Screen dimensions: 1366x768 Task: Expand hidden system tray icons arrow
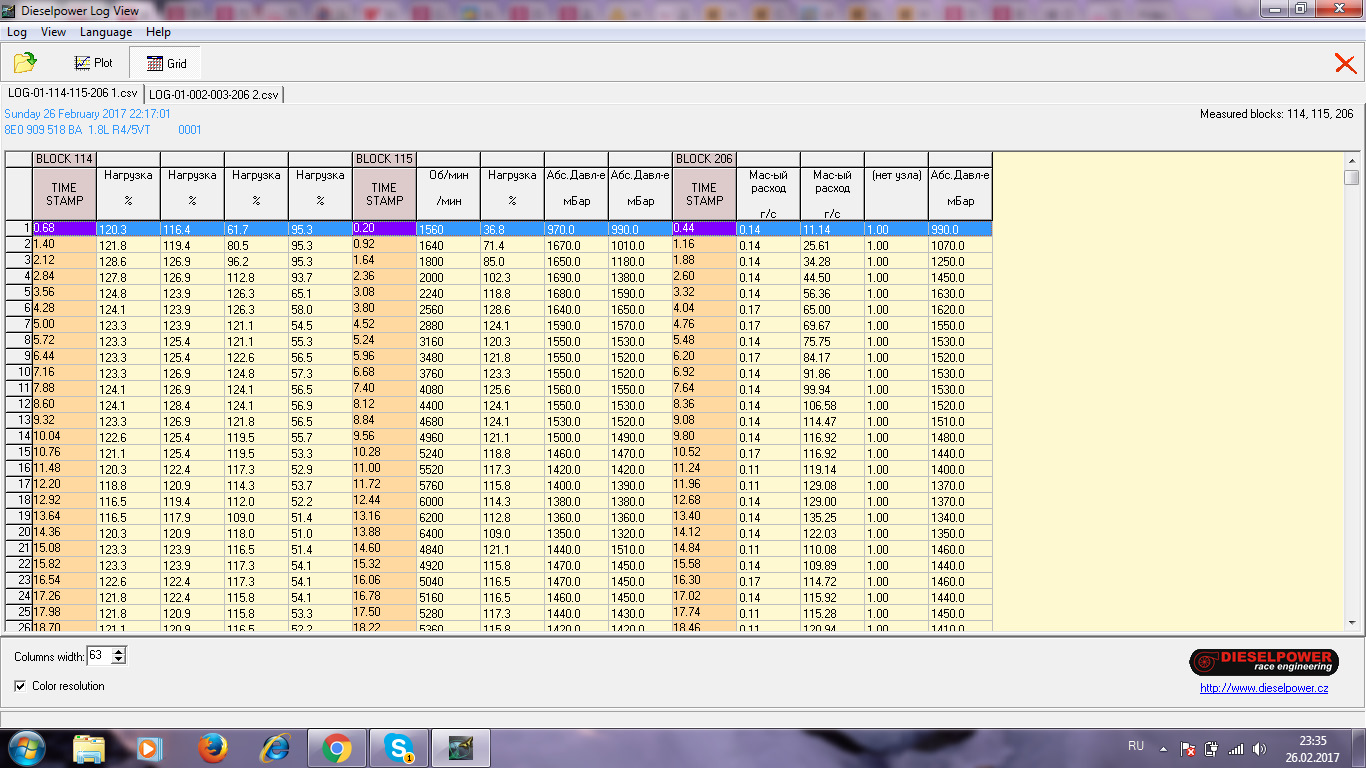[x=1163, y=748]
